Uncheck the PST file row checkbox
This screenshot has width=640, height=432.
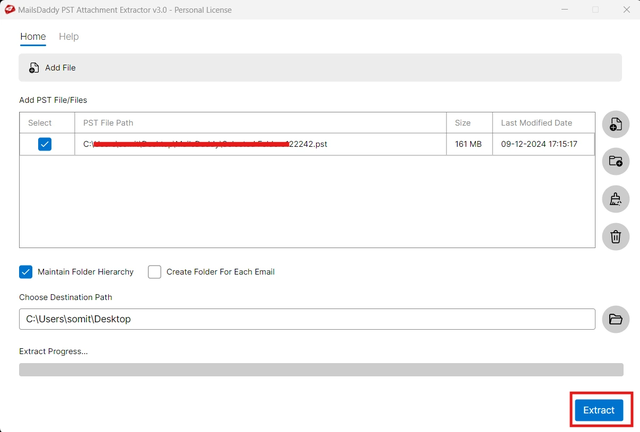(x=45, y=144)
